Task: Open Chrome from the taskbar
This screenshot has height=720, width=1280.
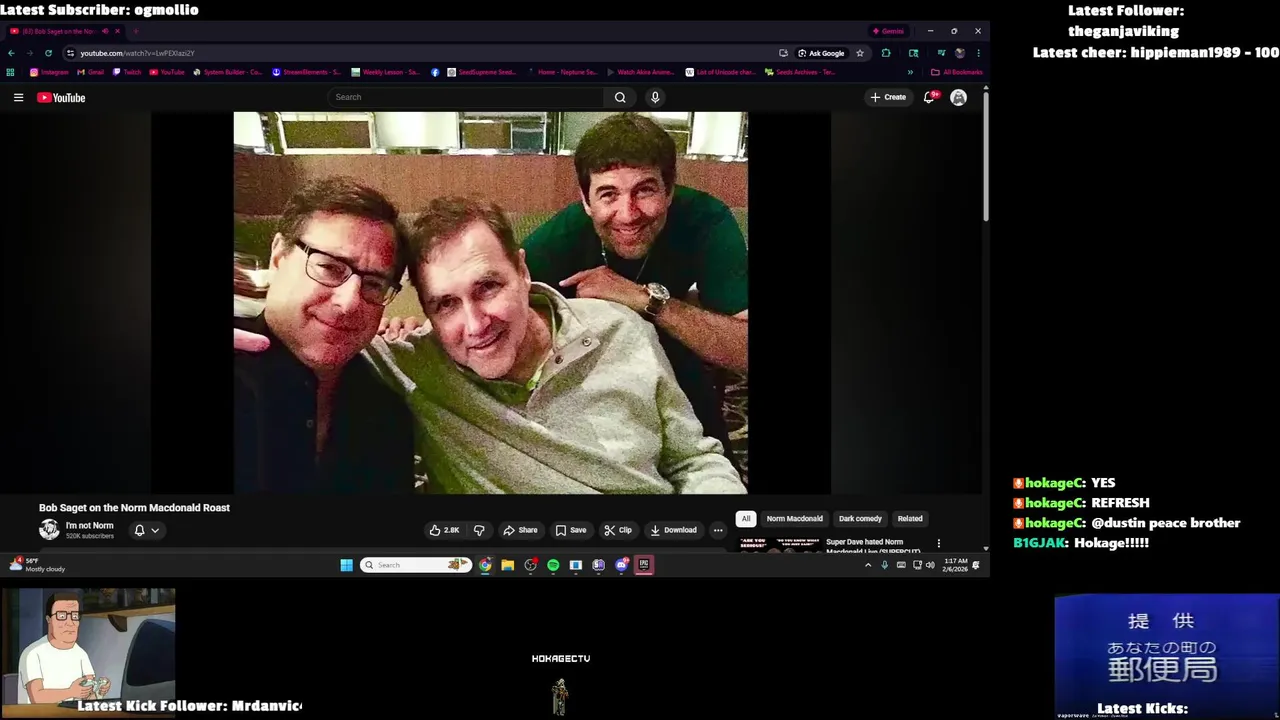Action: 485,565
